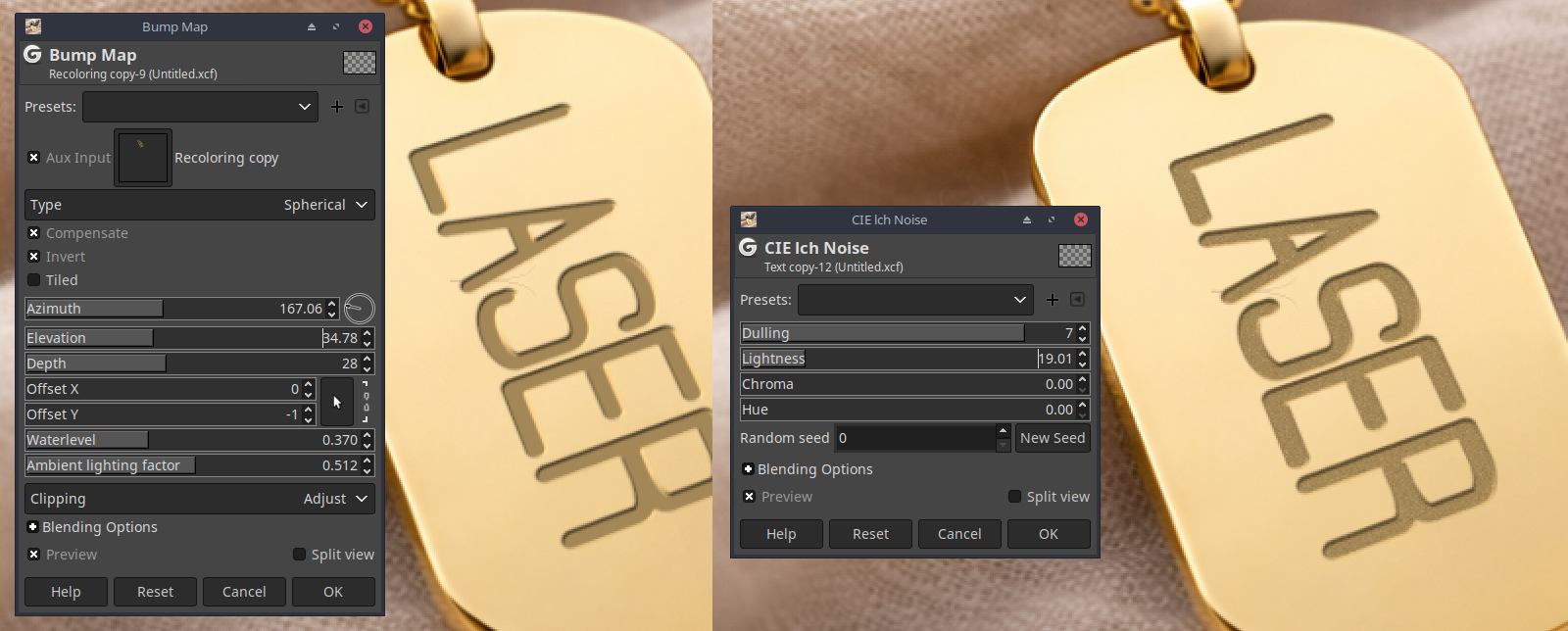Click Help in CIE lch Noise dialog
The width and height of the screenshot is (1568, 631).
(781, 534)
